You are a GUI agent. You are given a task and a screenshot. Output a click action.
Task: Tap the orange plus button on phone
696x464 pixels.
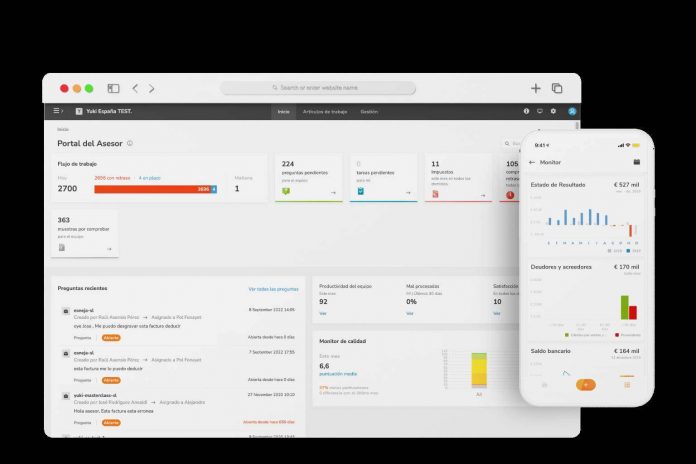tap(585, 385)
